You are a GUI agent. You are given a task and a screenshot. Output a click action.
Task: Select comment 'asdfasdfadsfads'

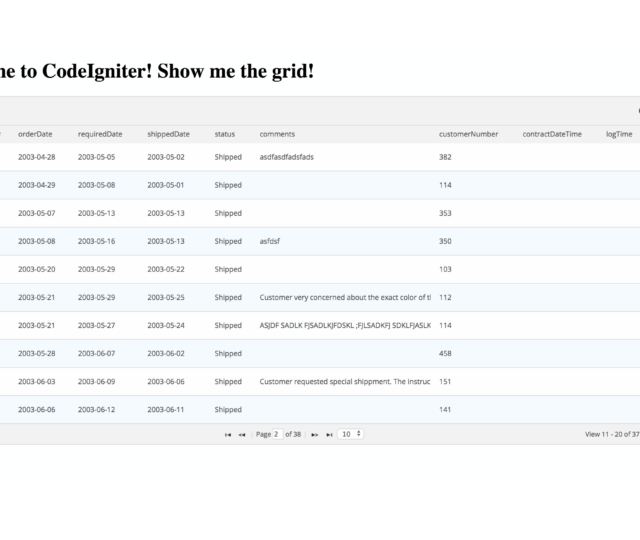tap(287, 157)
